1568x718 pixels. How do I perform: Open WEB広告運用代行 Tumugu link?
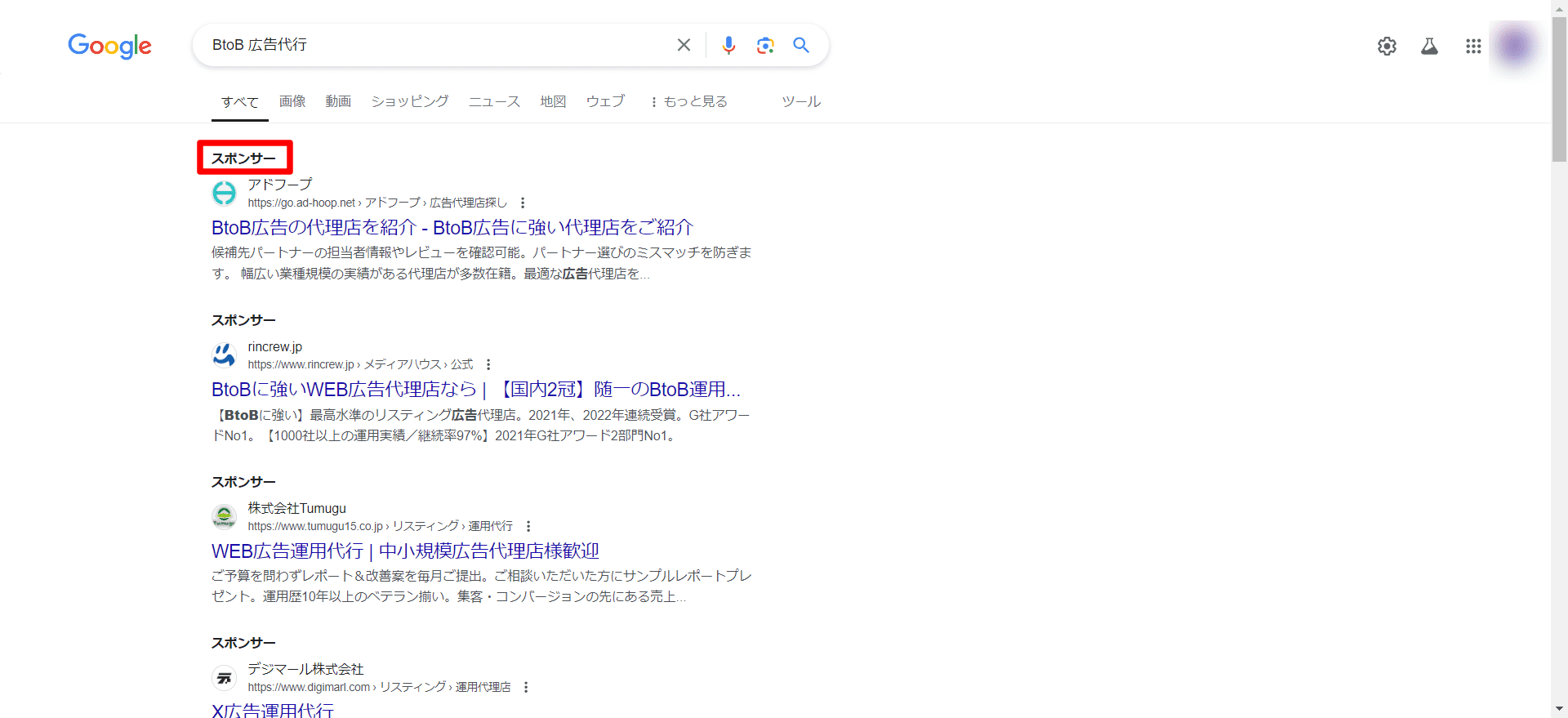point(405,551)
